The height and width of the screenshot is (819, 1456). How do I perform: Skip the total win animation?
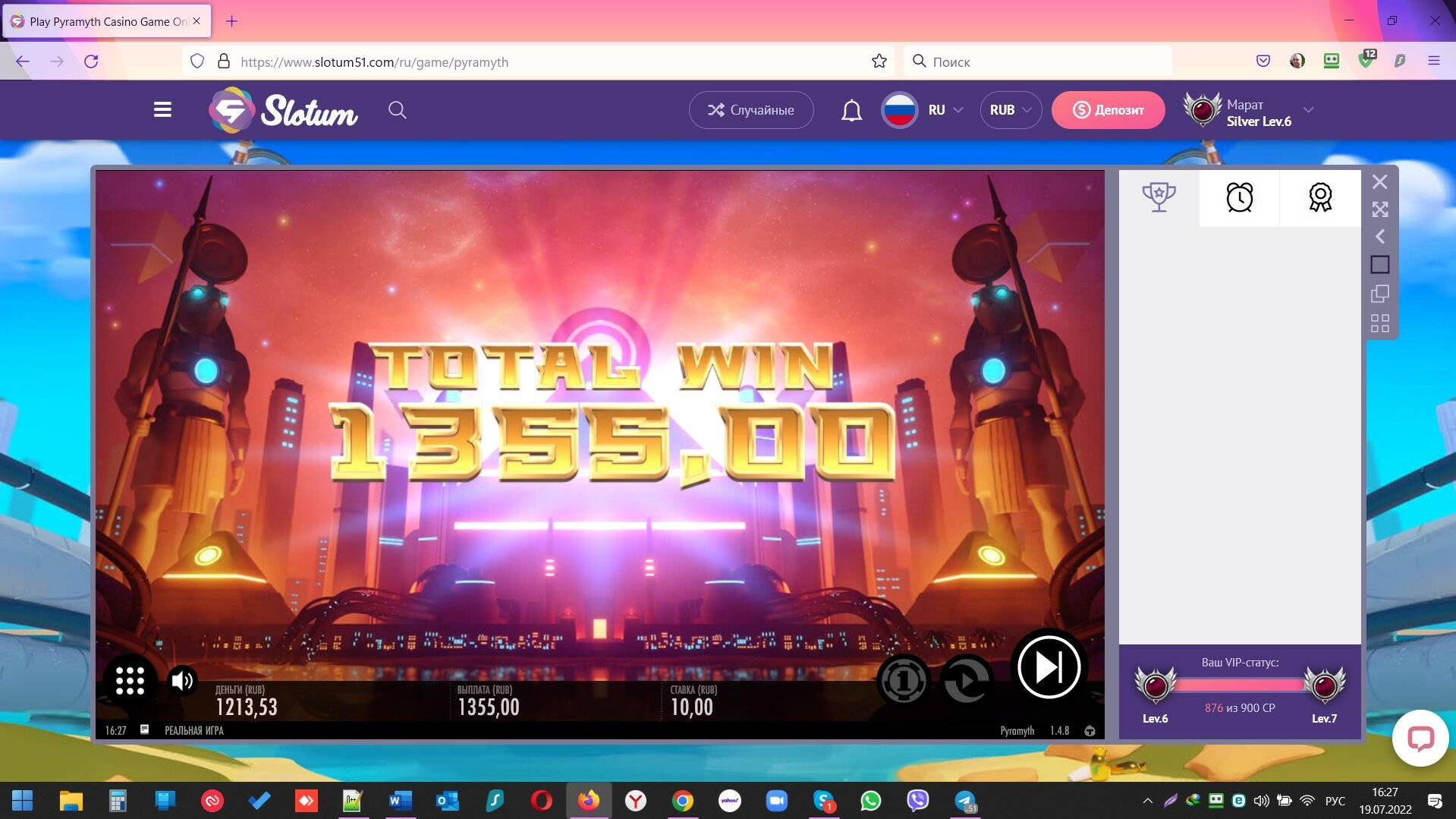pyautogui.click(x=1049, y=668)
